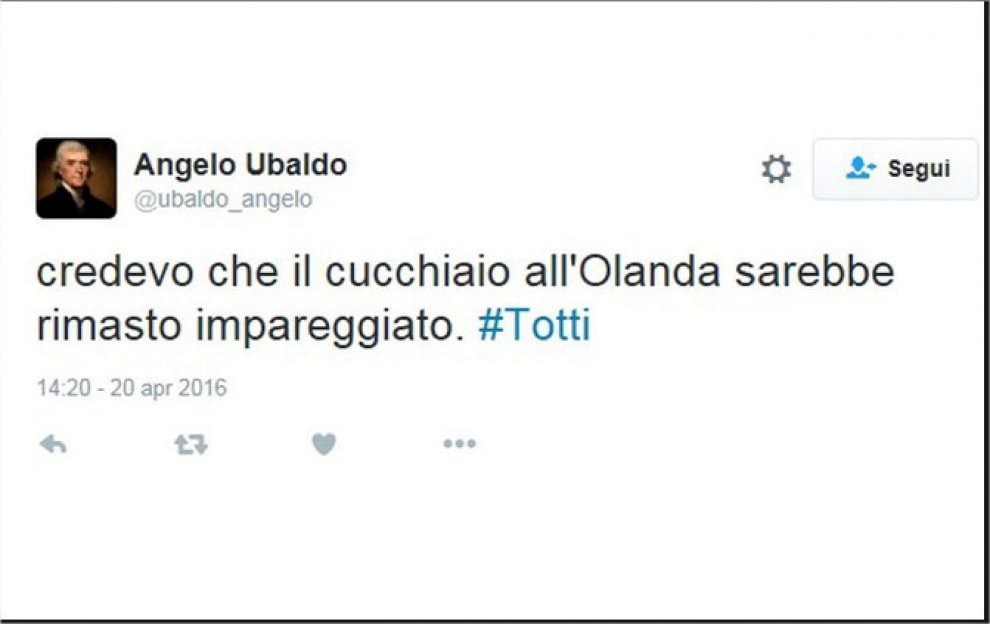Like the tweet with the heart icon
The image size is (990, 624).
tap(324, 444)
